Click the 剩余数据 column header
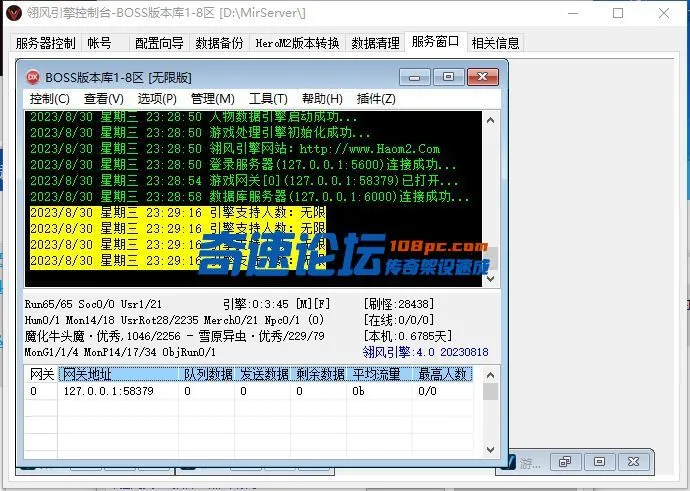Viewport: 690px width, 491px height. [318, 374]
